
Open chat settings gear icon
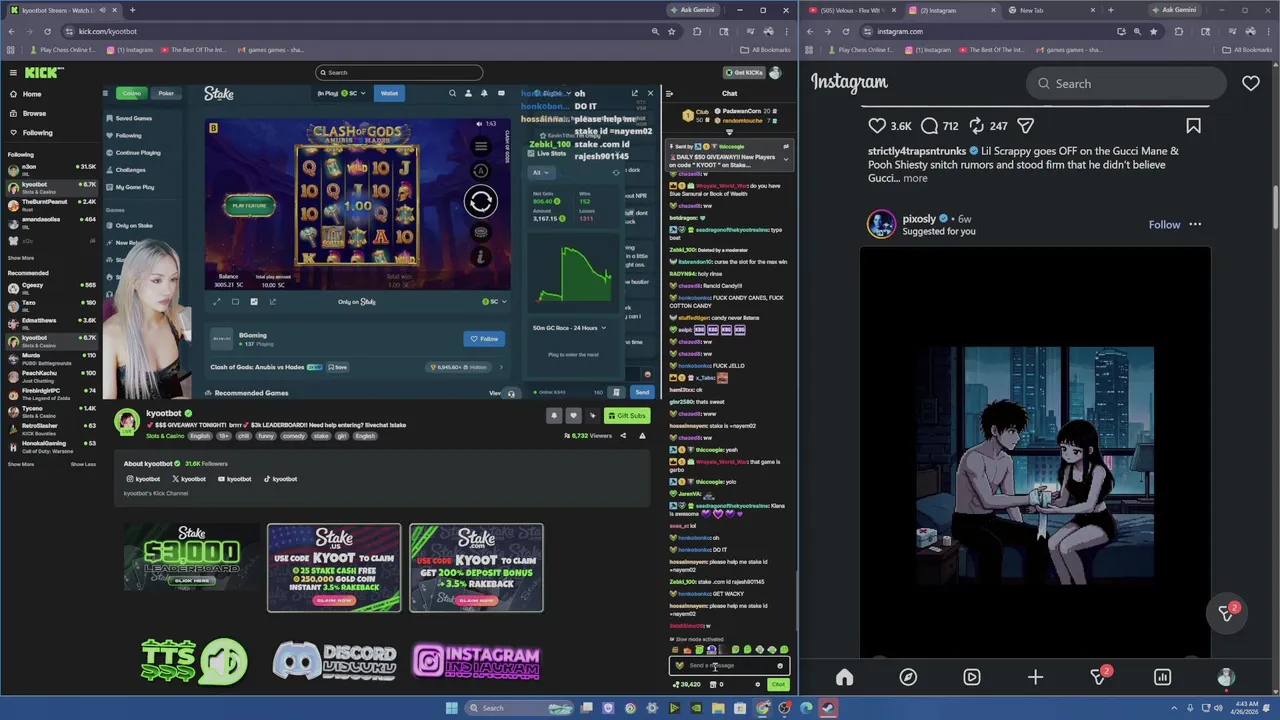pos(757,685)
